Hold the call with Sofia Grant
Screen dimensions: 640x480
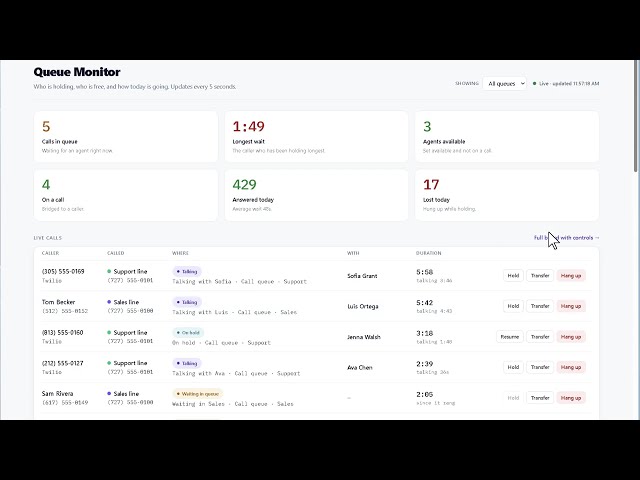click(513, 276)
